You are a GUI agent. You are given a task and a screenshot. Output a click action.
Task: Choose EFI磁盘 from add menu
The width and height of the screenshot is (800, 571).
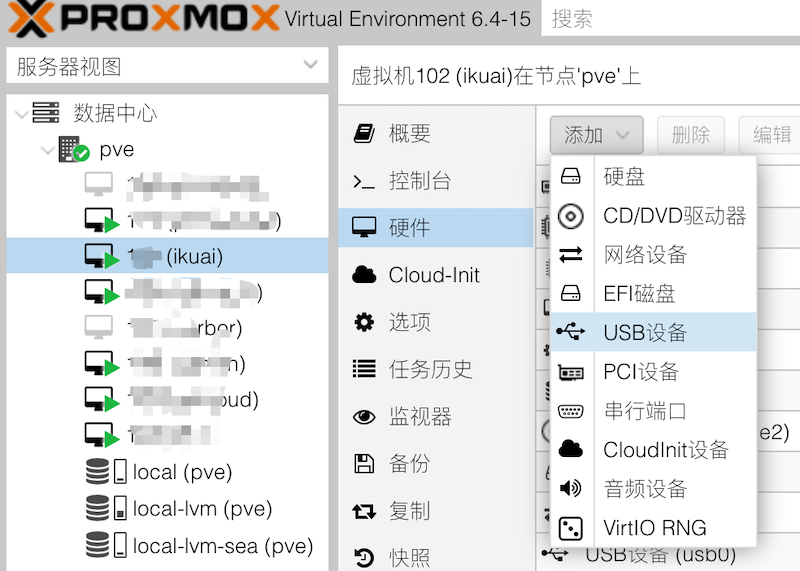pos(654,293)
